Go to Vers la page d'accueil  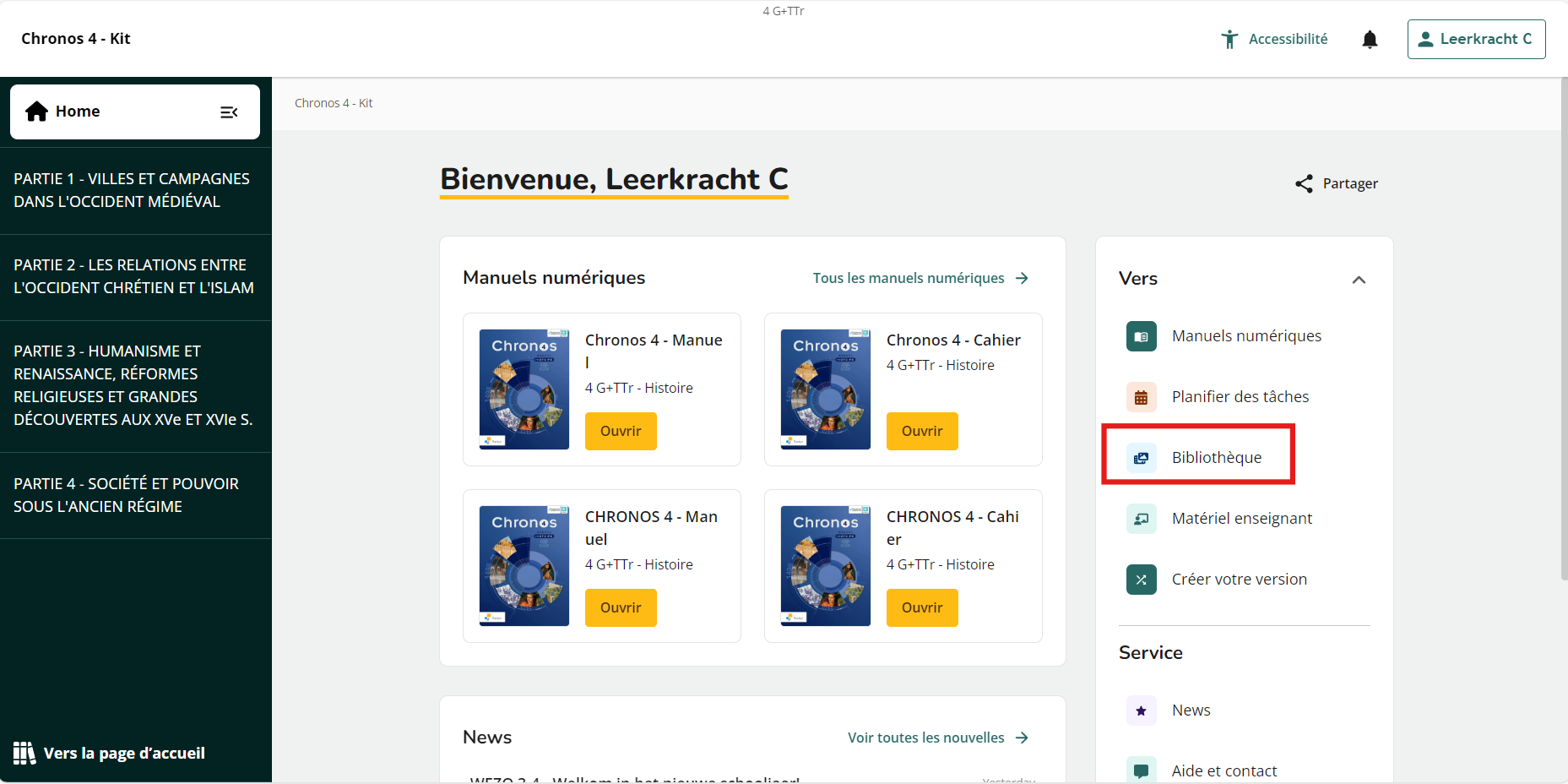tap(110, 753)
